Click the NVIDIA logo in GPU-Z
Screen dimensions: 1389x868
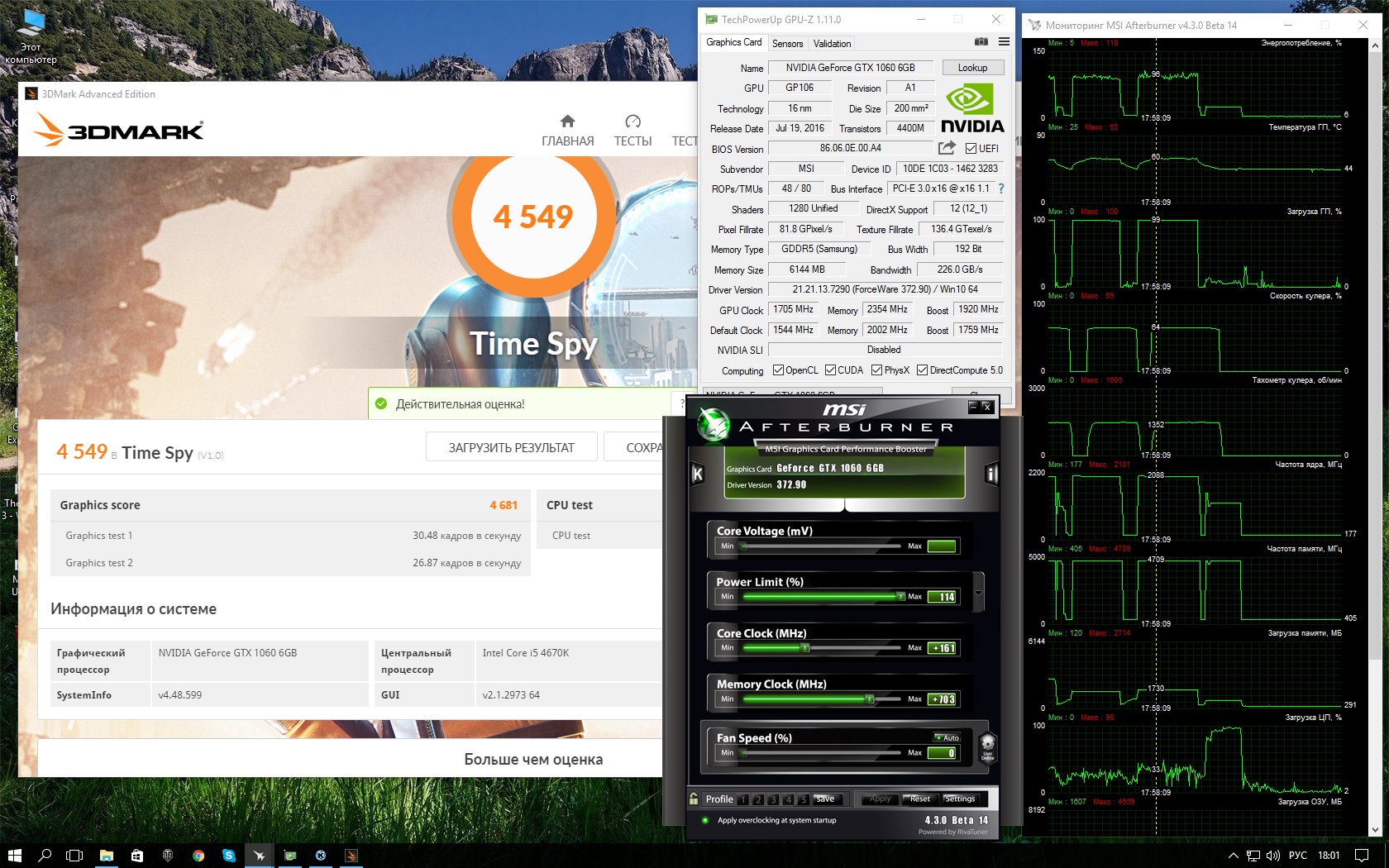click(x=971, y=108)
